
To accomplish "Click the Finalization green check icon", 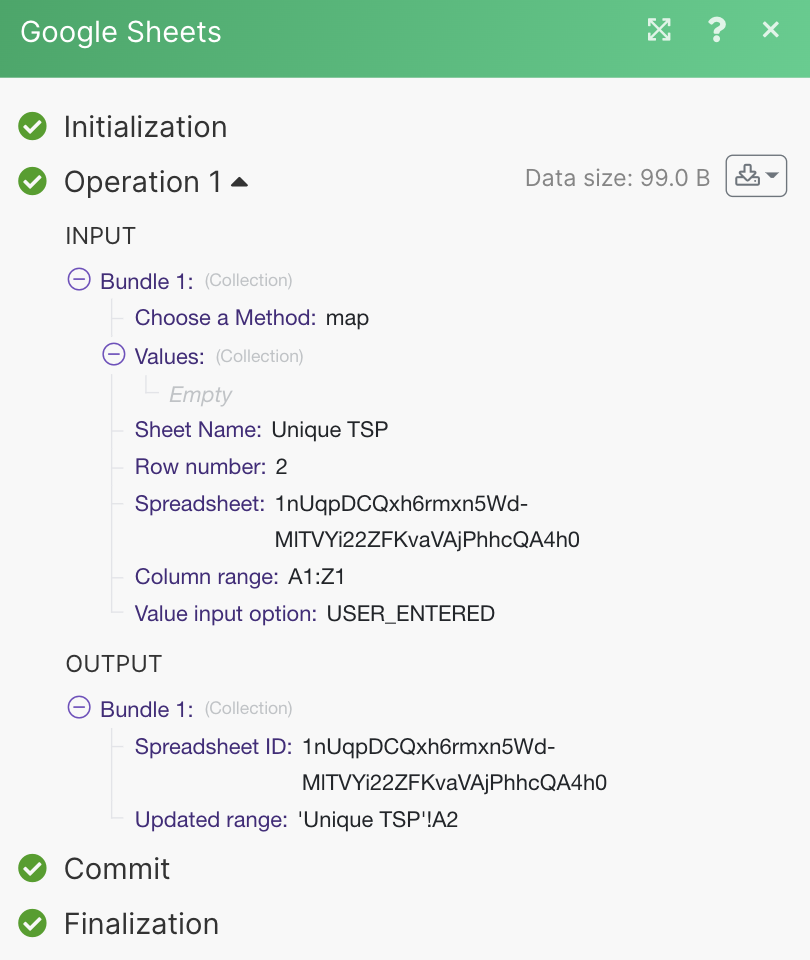I will (x=33, y=923).
